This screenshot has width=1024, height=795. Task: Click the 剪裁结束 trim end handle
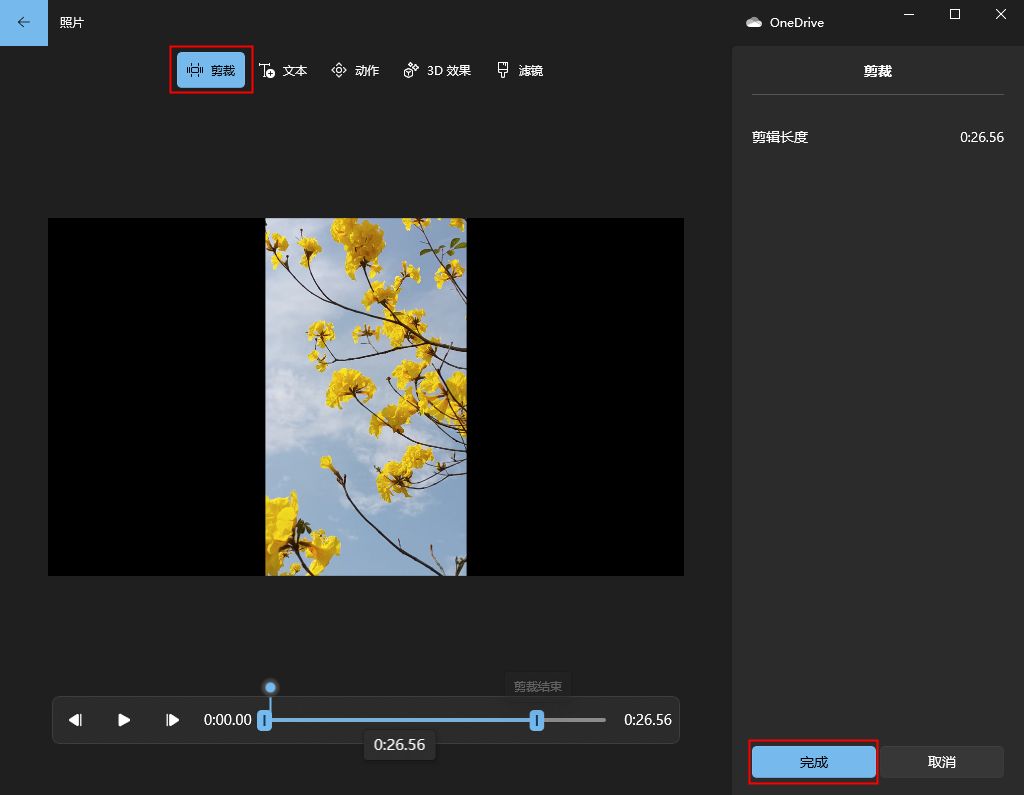537,720
